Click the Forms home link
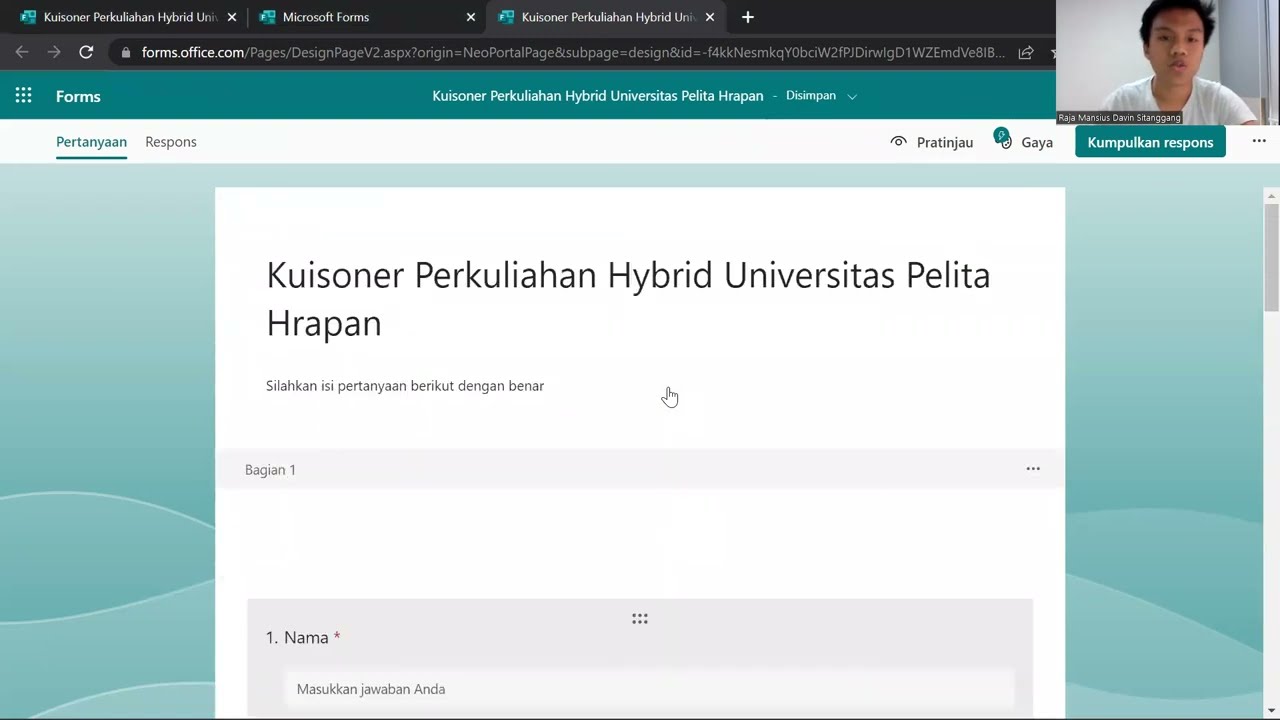The height and width of the screenshot is (720, 1280). pyautogui.click(x=78, y=96)
